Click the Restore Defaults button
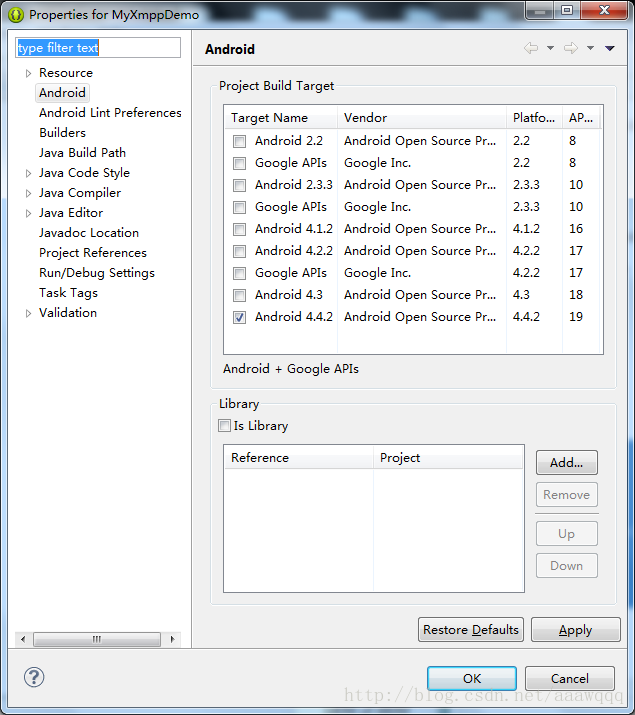 471,630
